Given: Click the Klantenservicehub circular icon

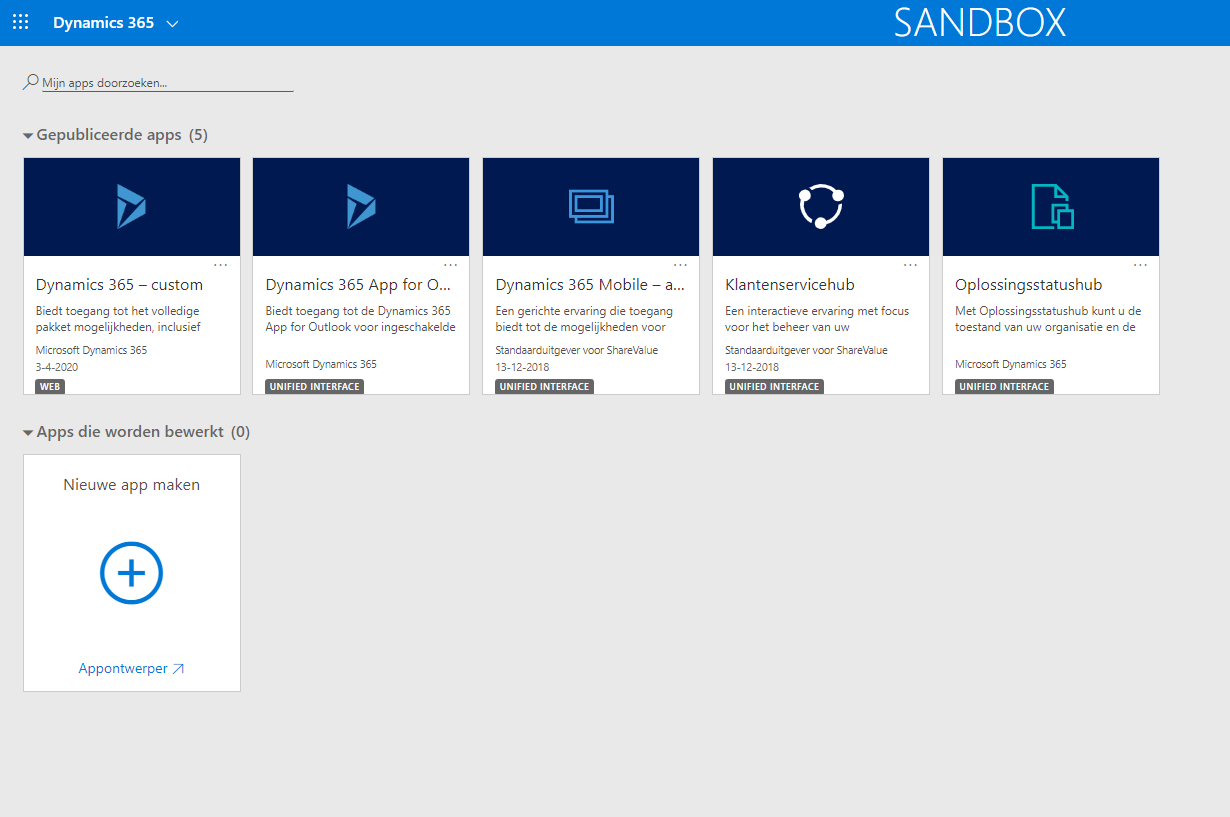Looking at the screenshot, I should pos(821,207).
